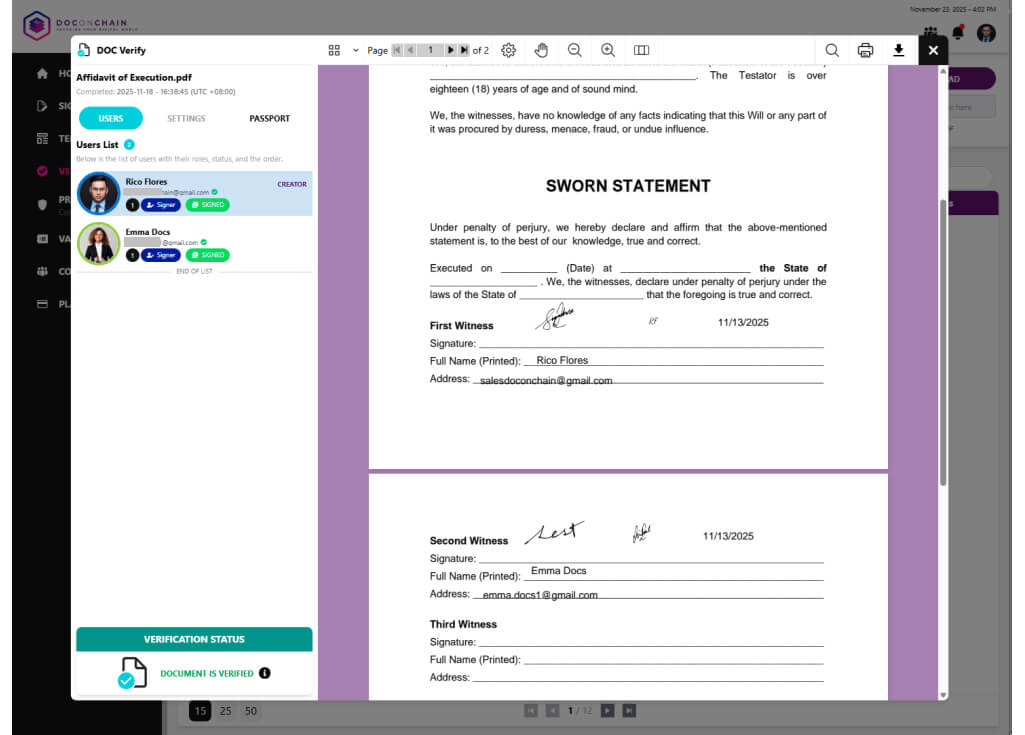Go to last page in background table
The height and width of the screenshot is (735, 1025).
[x=629, y=711]
